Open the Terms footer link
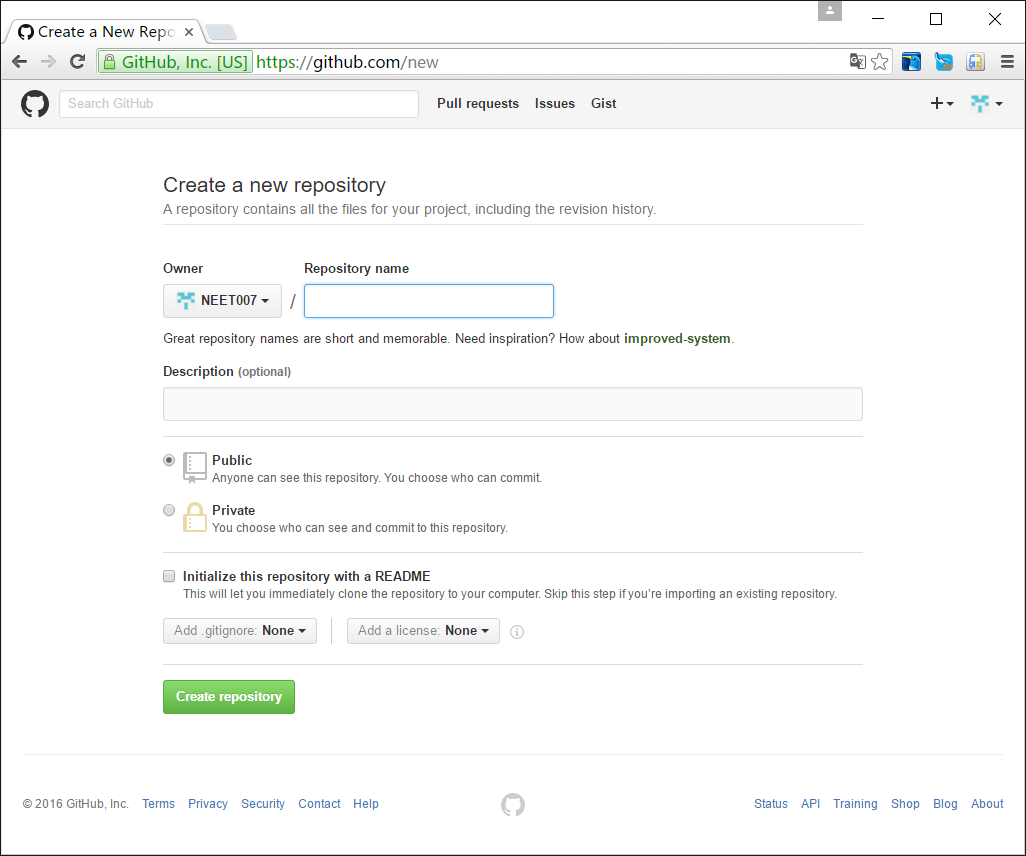Viewport: 1026px width, 856px height. point(158,804)
